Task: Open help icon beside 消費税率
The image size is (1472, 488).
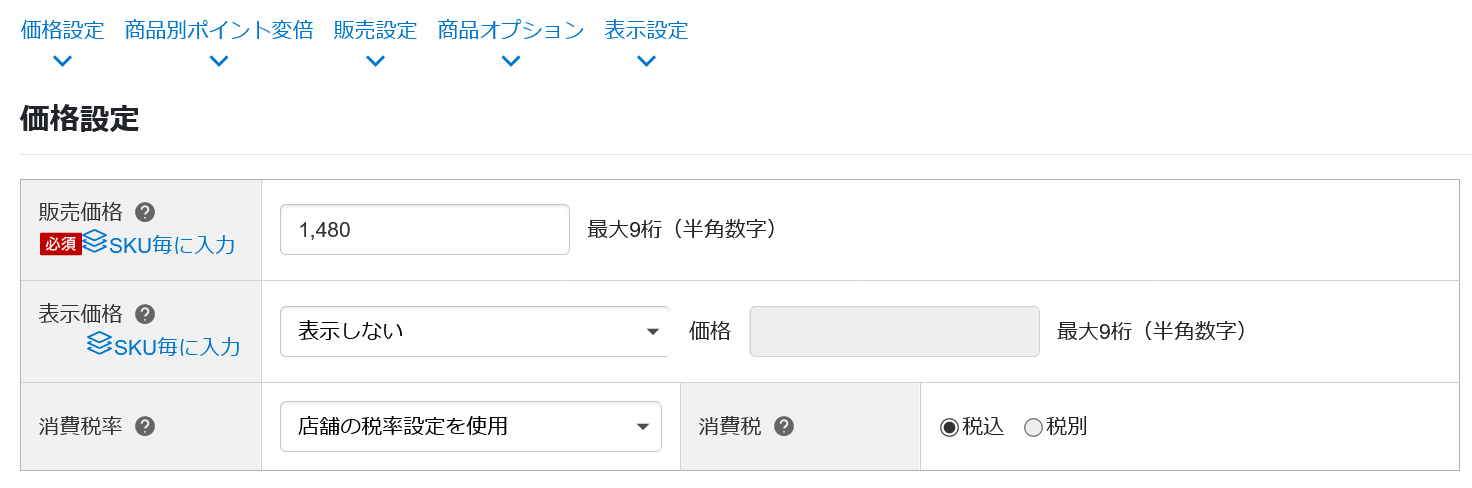Action: coord(145,427)
